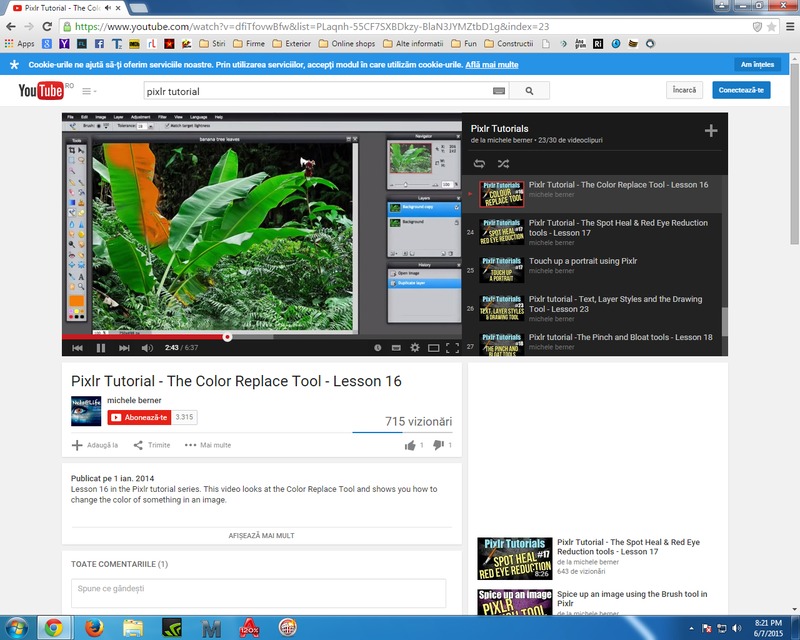
Task: Focus the YouTube search field
Action: coord(317,91)
